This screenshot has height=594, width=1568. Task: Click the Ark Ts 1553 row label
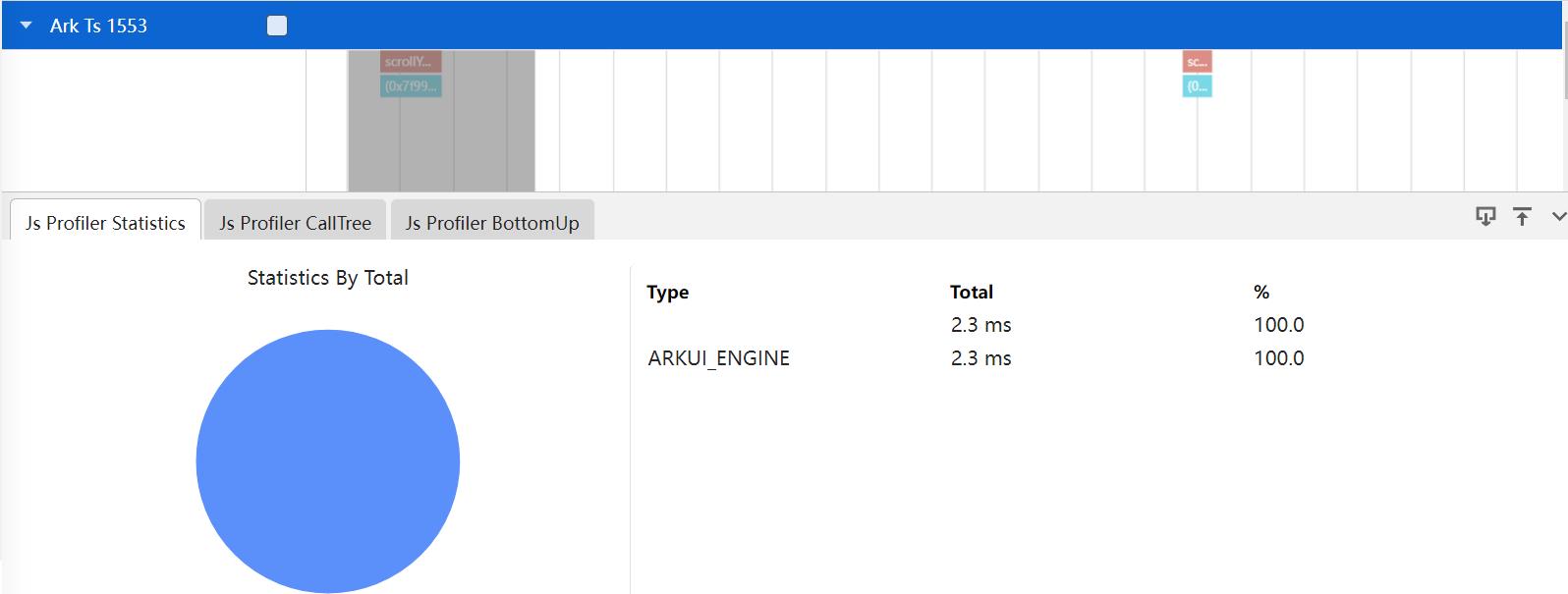[98, 27]
